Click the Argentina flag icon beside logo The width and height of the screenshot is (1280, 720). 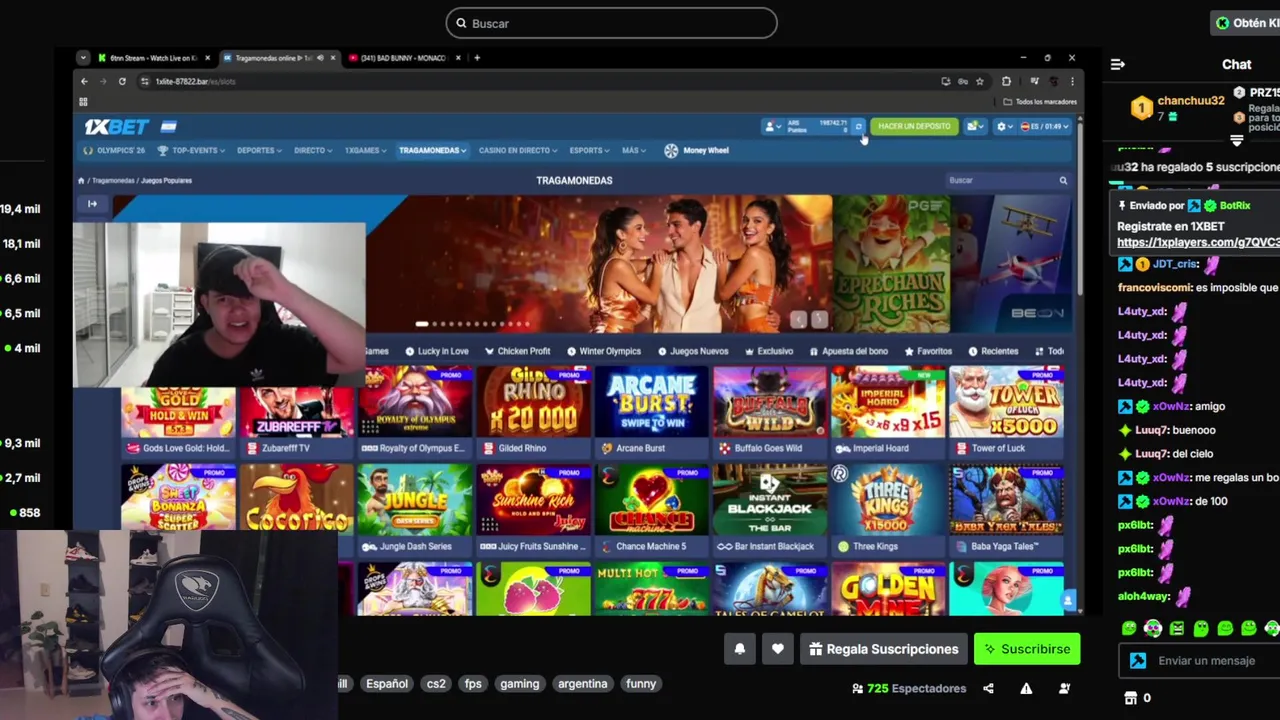click(169, 126)
